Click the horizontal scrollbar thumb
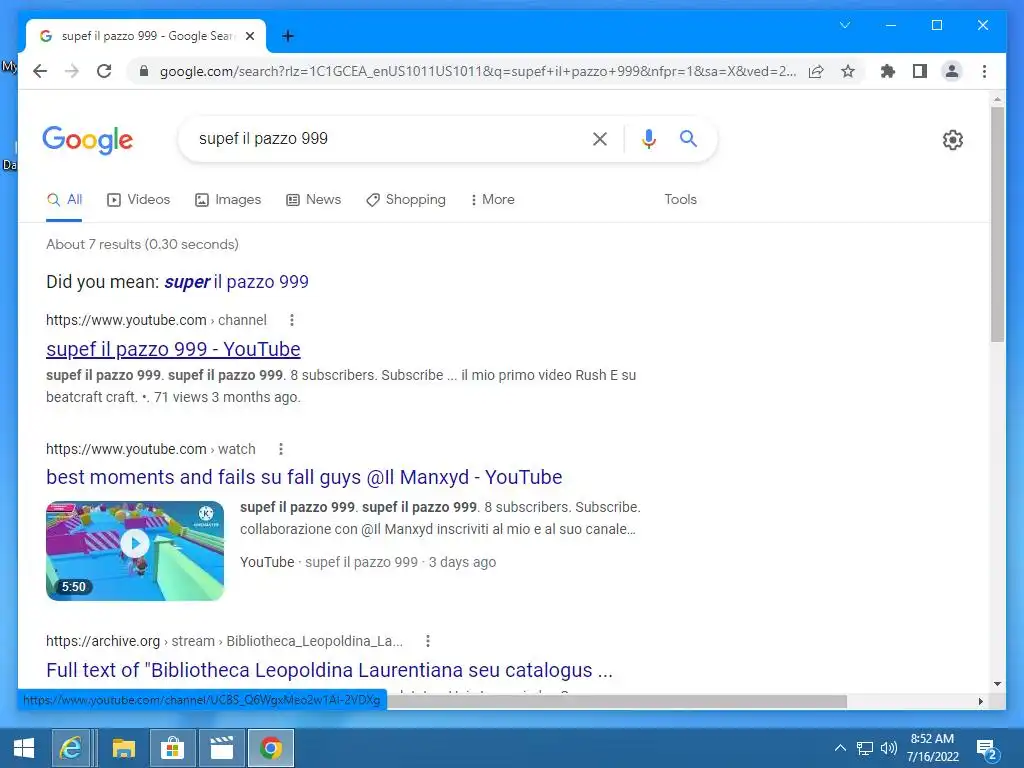Screen dimensions: 1024x768 tap(616, 701)
